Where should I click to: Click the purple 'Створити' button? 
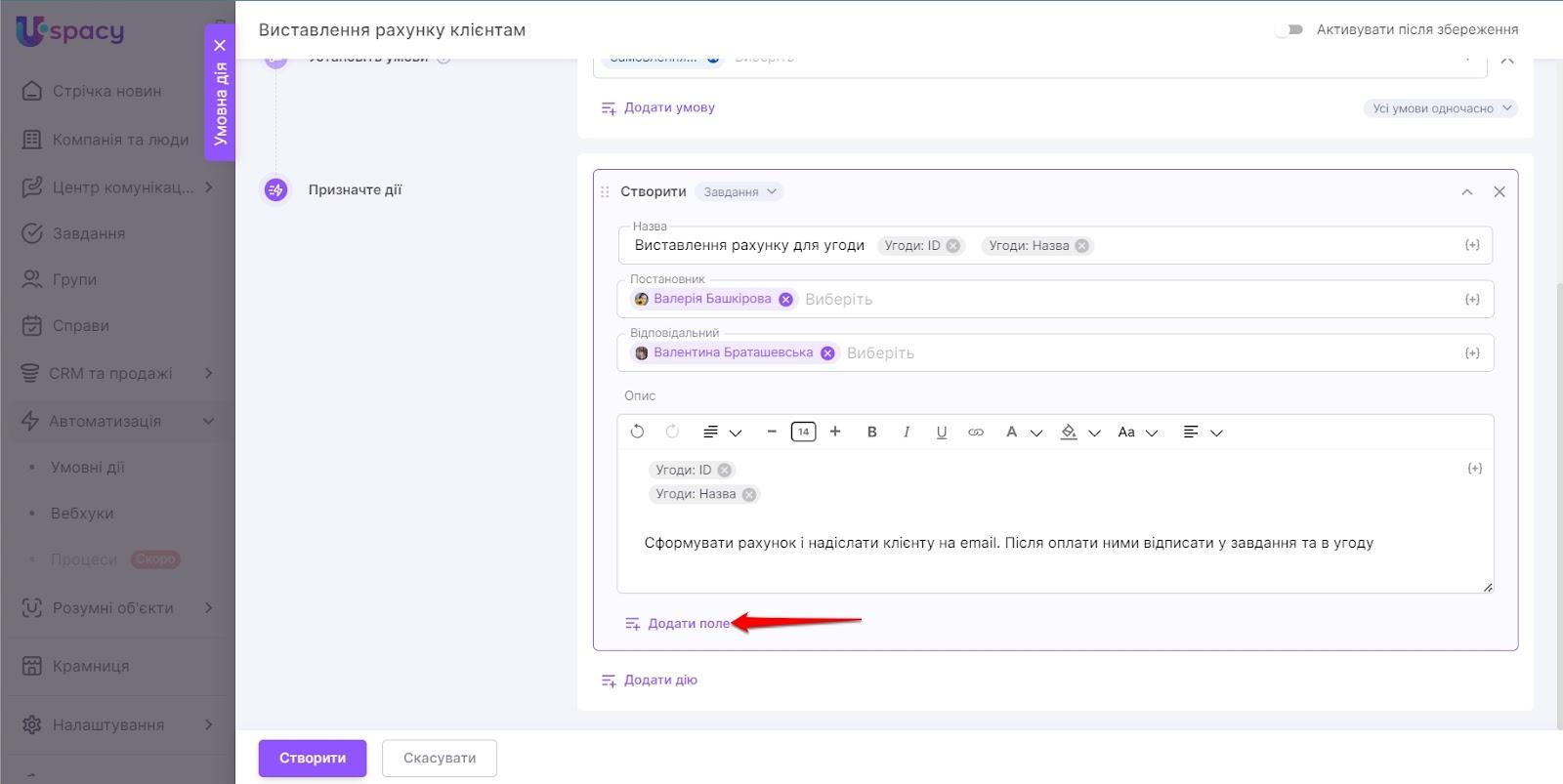[x=312, y=758]
